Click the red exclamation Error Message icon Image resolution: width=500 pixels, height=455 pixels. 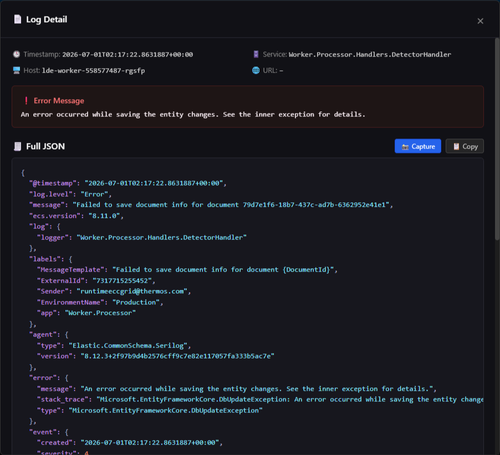pos(26,101)
